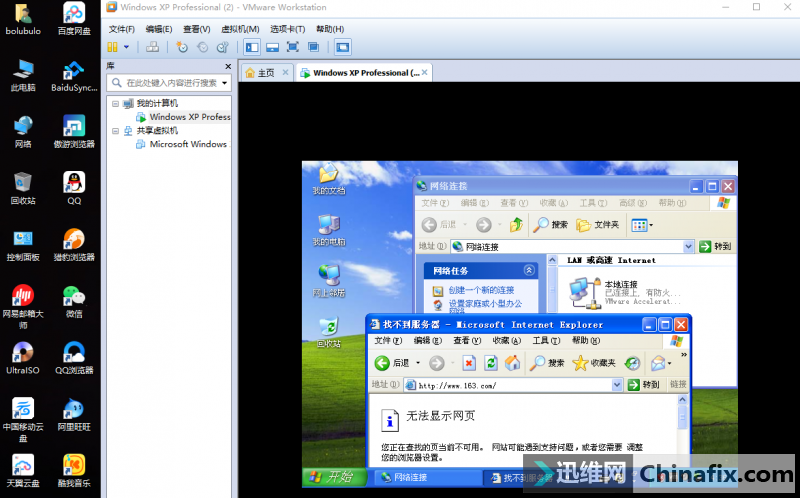Image resolution: width=800 pixels, height=498 pixels.
Task: Click the IE 后退 back button
Action: (x=392, y=363)
